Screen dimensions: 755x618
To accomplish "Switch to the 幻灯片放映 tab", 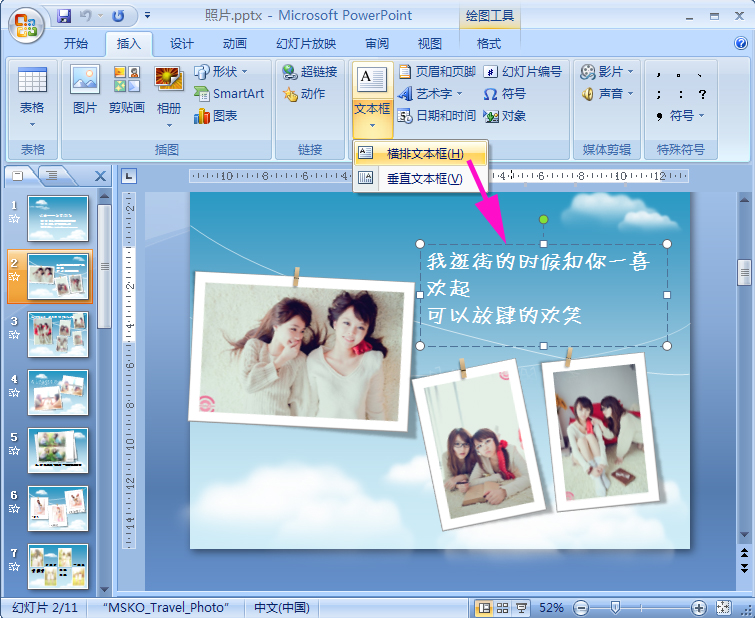I will click(x=306, y=44).
